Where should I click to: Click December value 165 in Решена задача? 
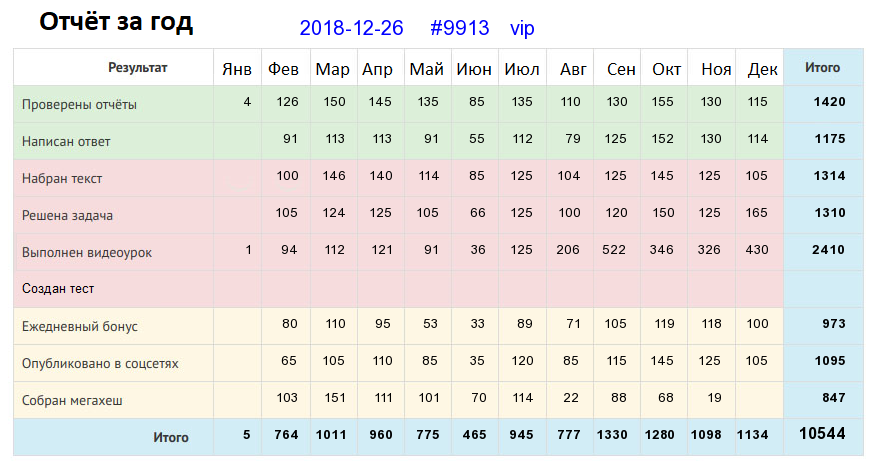tap(757, 213)
